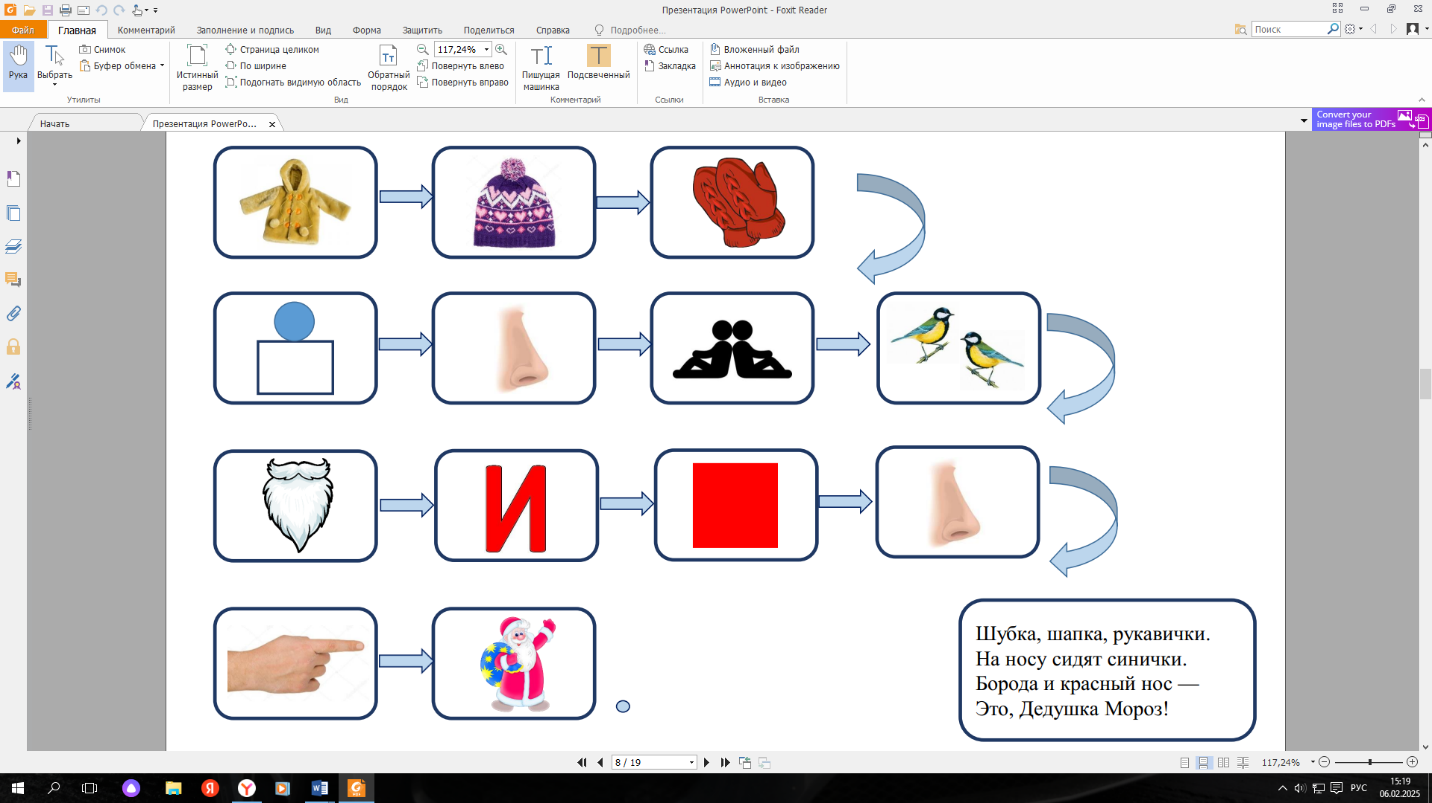Open the Attachments paperclip panel
The width and height of the screenshot is (1432, 803).
[x=14, y=313]
